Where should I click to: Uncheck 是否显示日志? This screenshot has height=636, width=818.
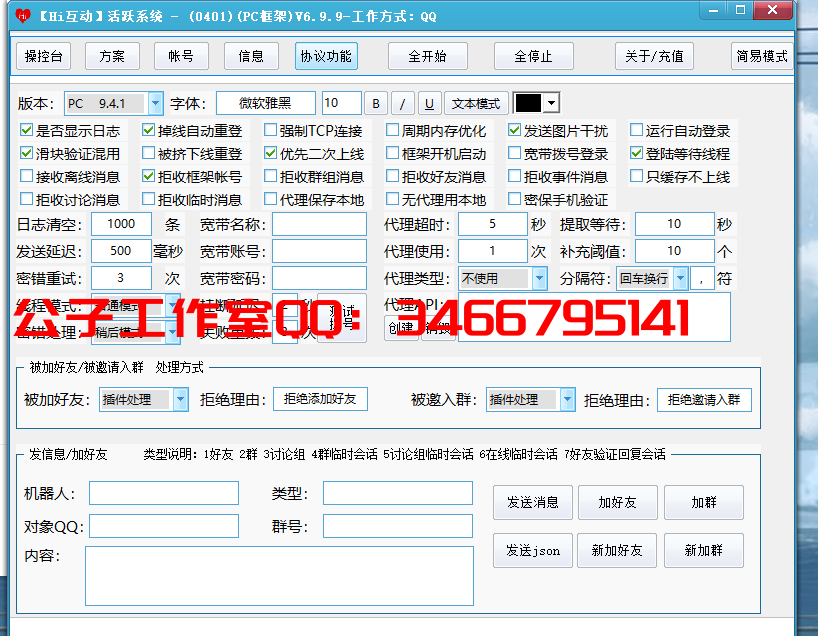pos(26,130)
